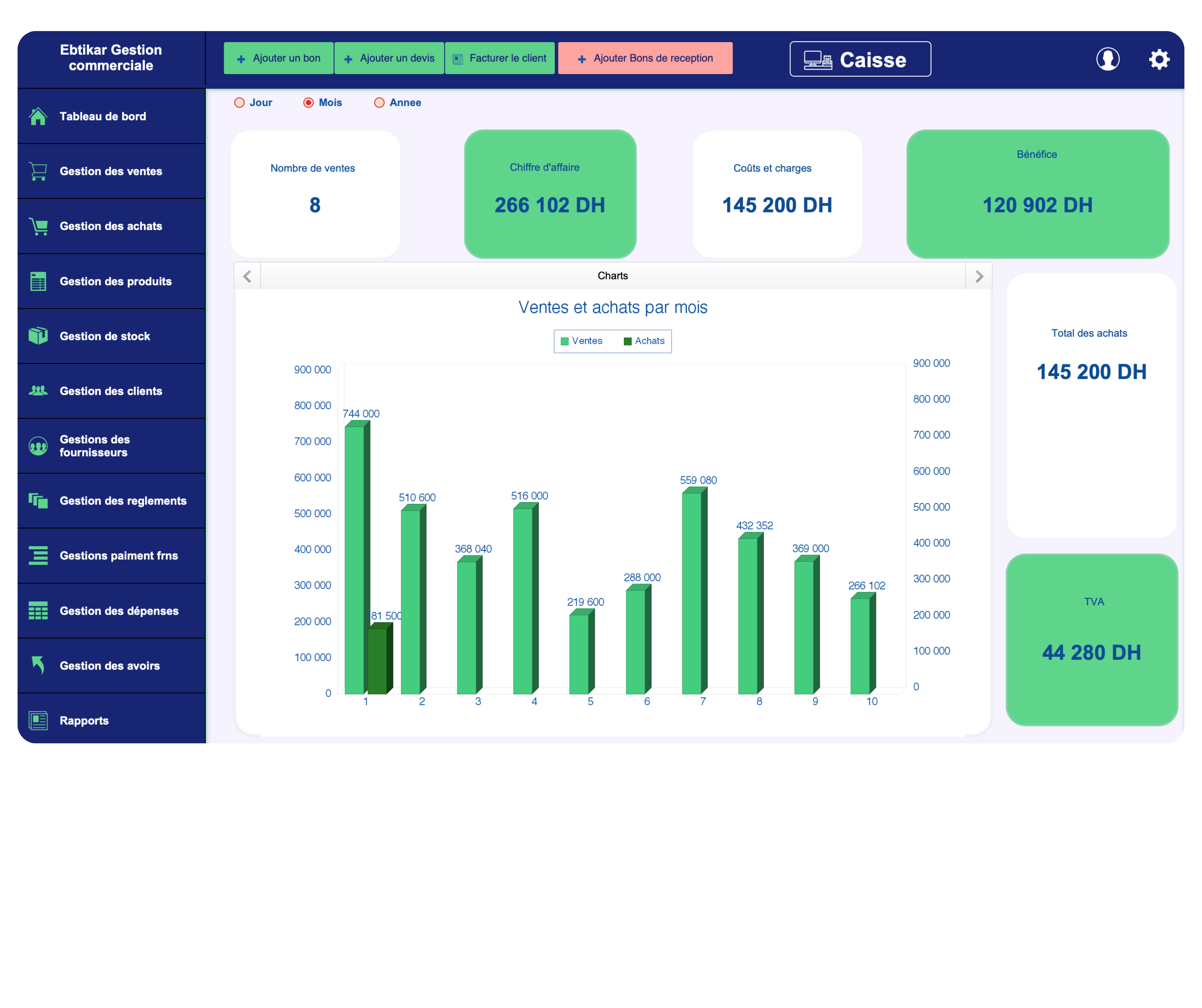The height and width of the screenshot is (1008, 1202).
Task: Toggle the Achats series in chart legend
Action: click(x=644, y=341)
